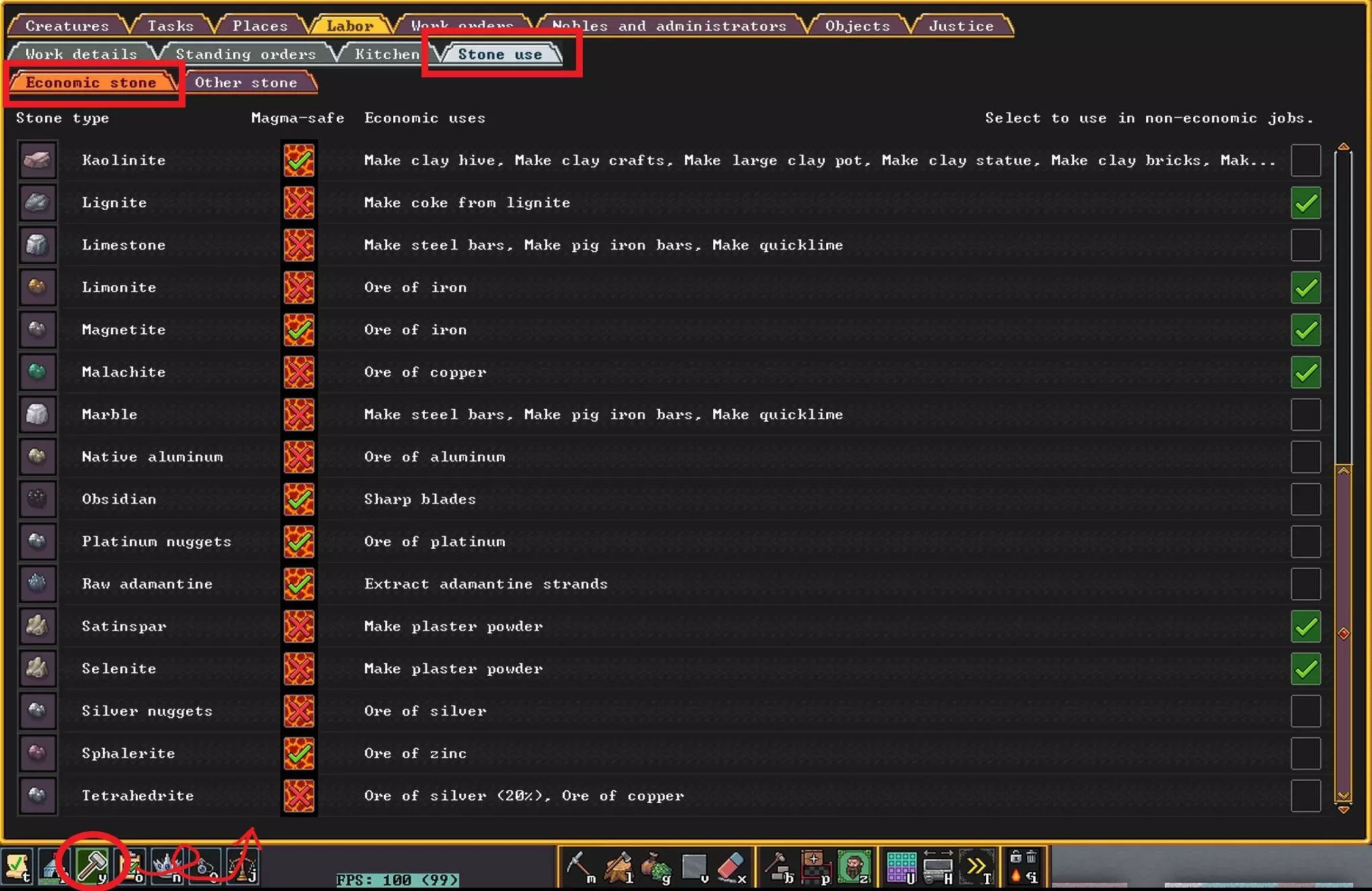Select the gather plants tool (g)

[x=656, y=867]
